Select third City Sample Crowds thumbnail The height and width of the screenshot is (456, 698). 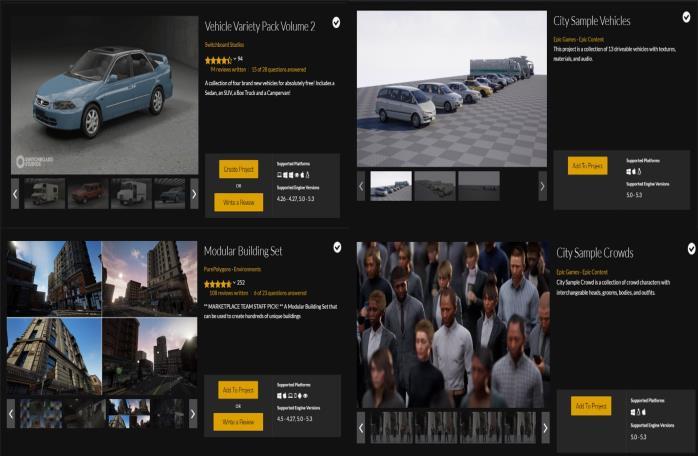480,428
